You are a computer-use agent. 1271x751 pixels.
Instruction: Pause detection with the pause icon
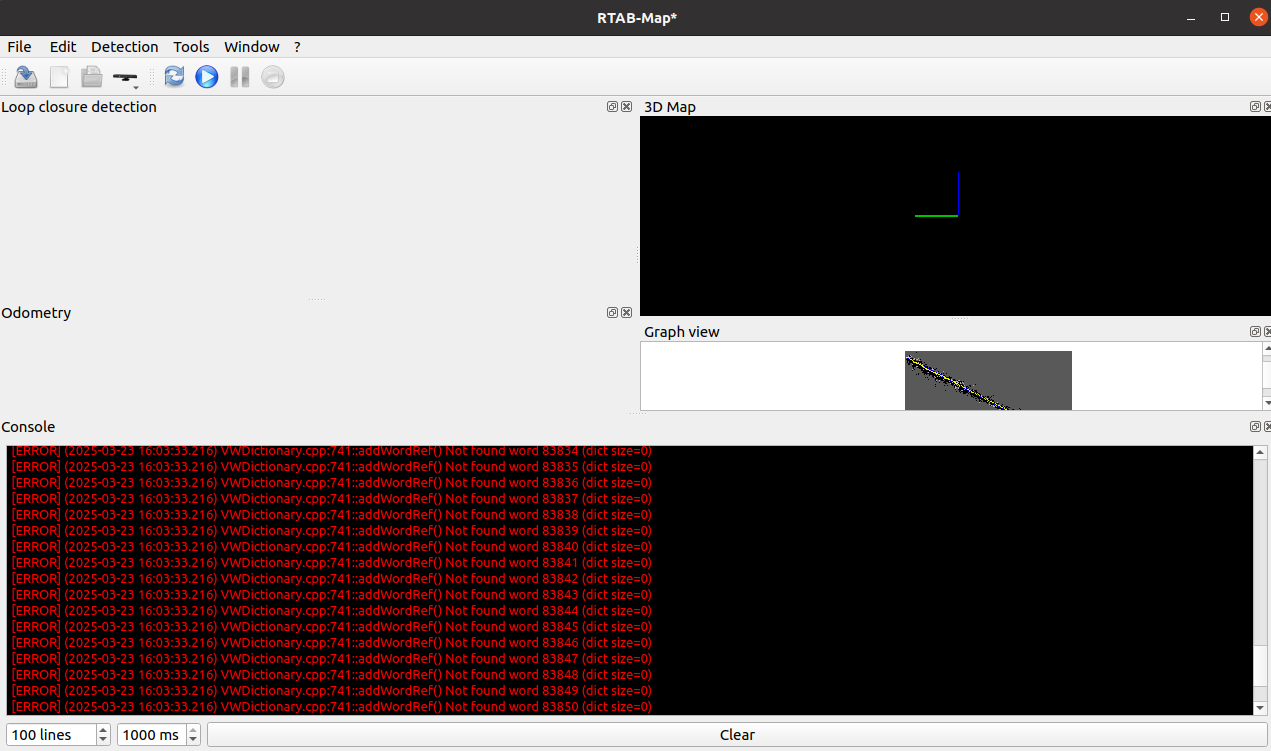click(240, 77)
